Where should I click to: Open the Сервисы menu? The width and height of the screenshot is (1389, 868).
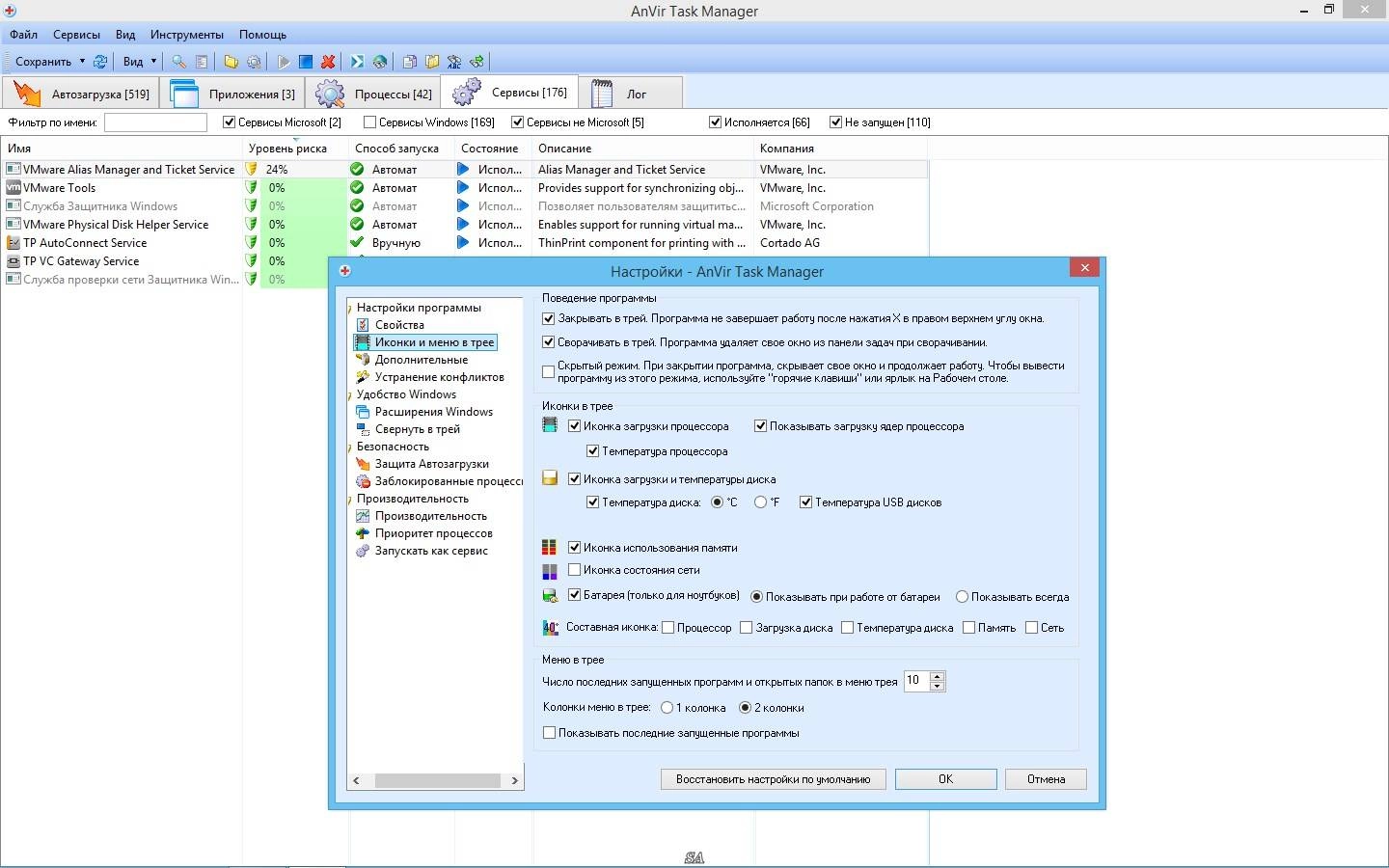pos(76,34)
